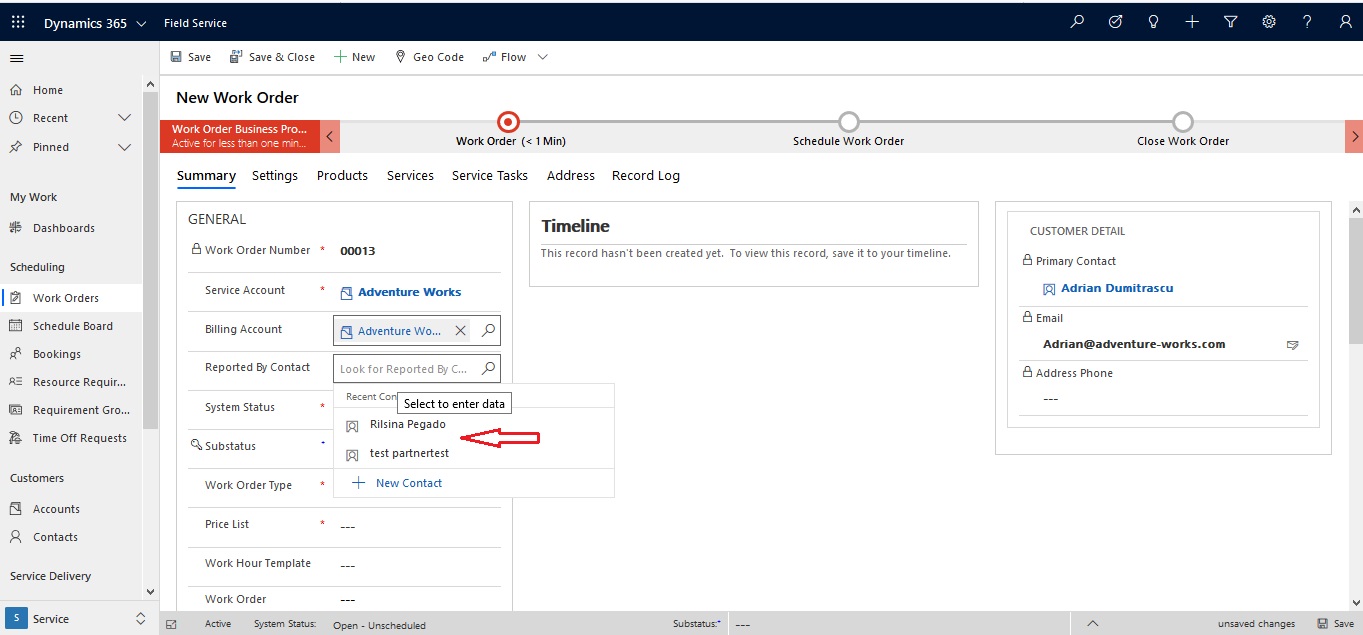
Task: Switch to the Products tab
Action: (342, 176)
